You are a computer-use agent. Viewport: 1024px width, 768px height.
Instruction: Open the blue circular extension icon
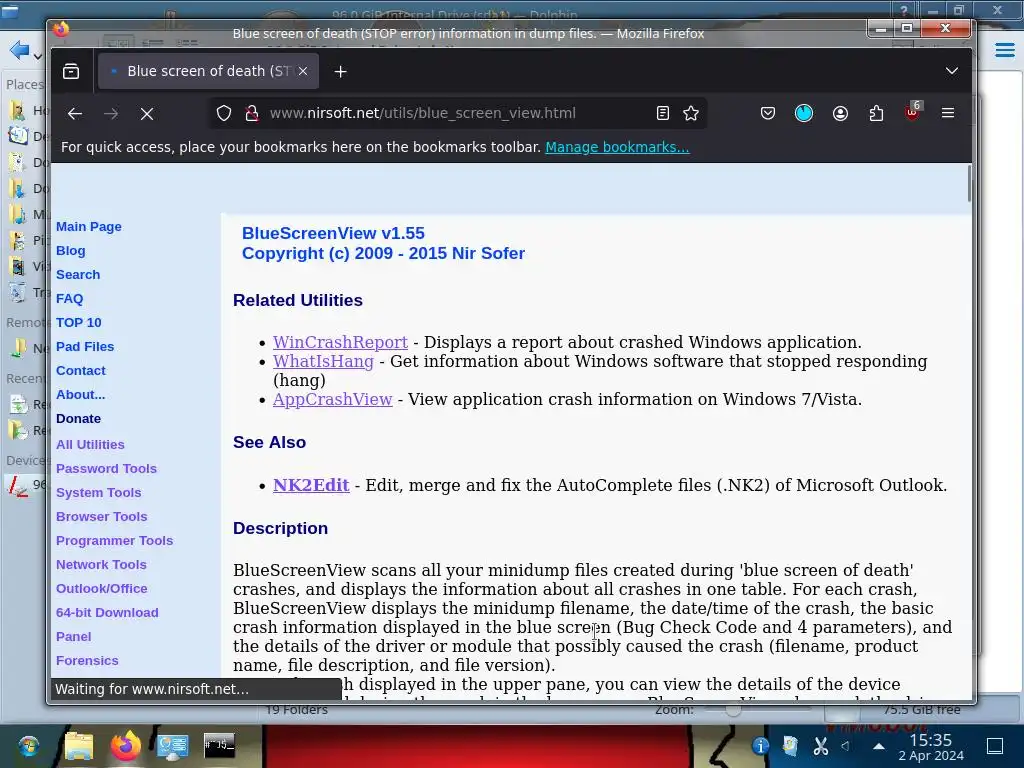coord(804,114)
